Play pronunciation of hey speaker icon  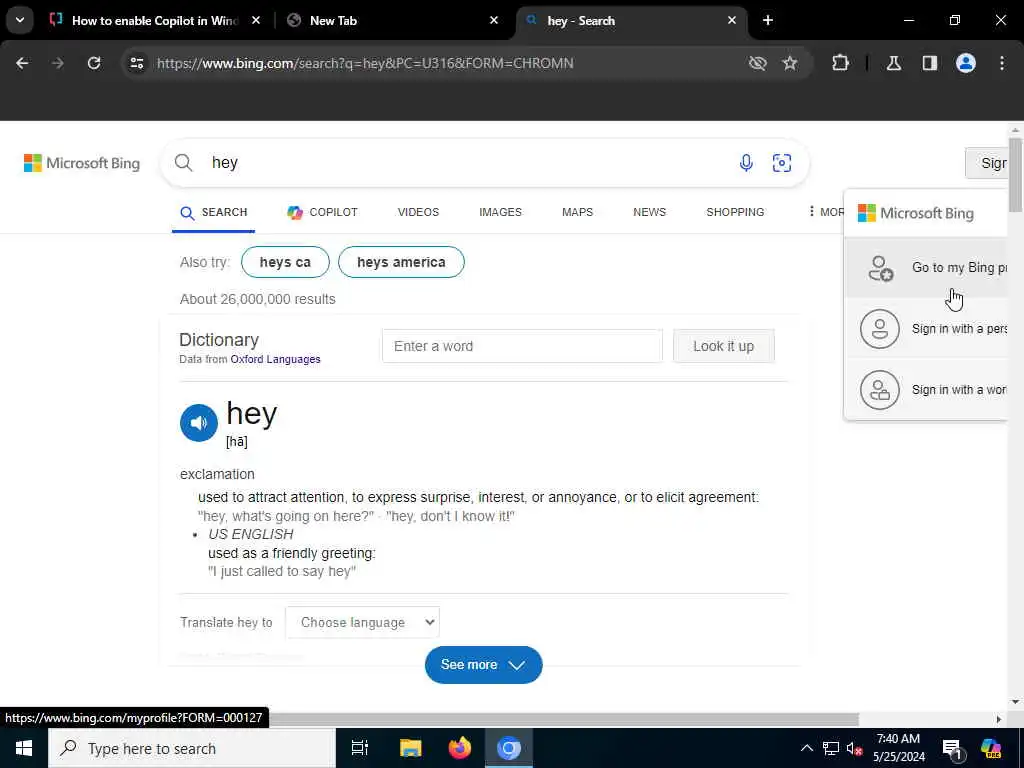coord(199,423)
